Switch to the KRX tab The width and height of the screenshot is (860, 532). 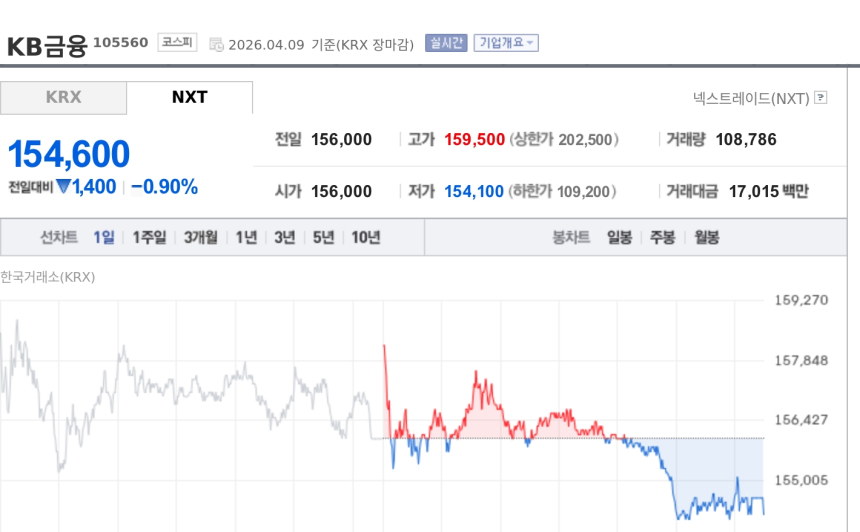click(x=63, y=97)
